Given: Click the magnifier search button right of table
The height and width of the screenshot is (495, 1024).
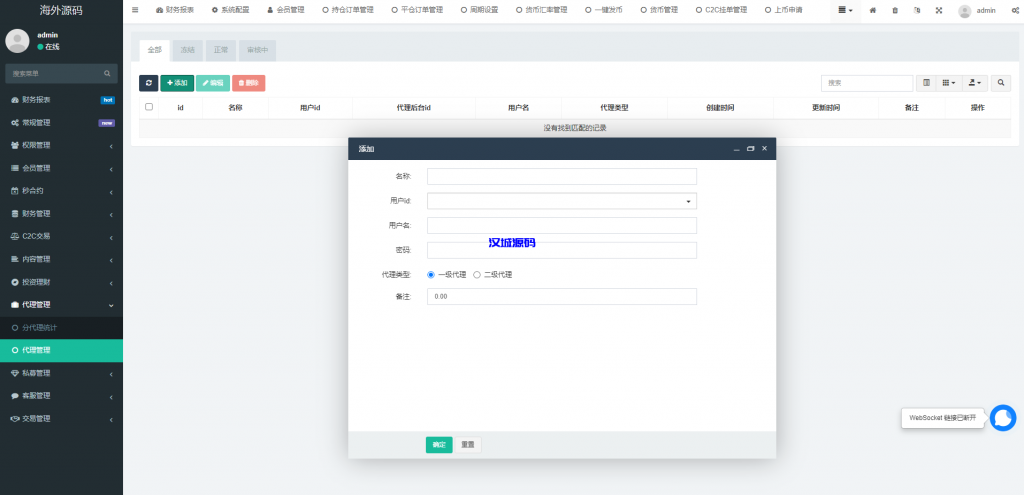Looking at the screenshot, I should [1000, 83].
